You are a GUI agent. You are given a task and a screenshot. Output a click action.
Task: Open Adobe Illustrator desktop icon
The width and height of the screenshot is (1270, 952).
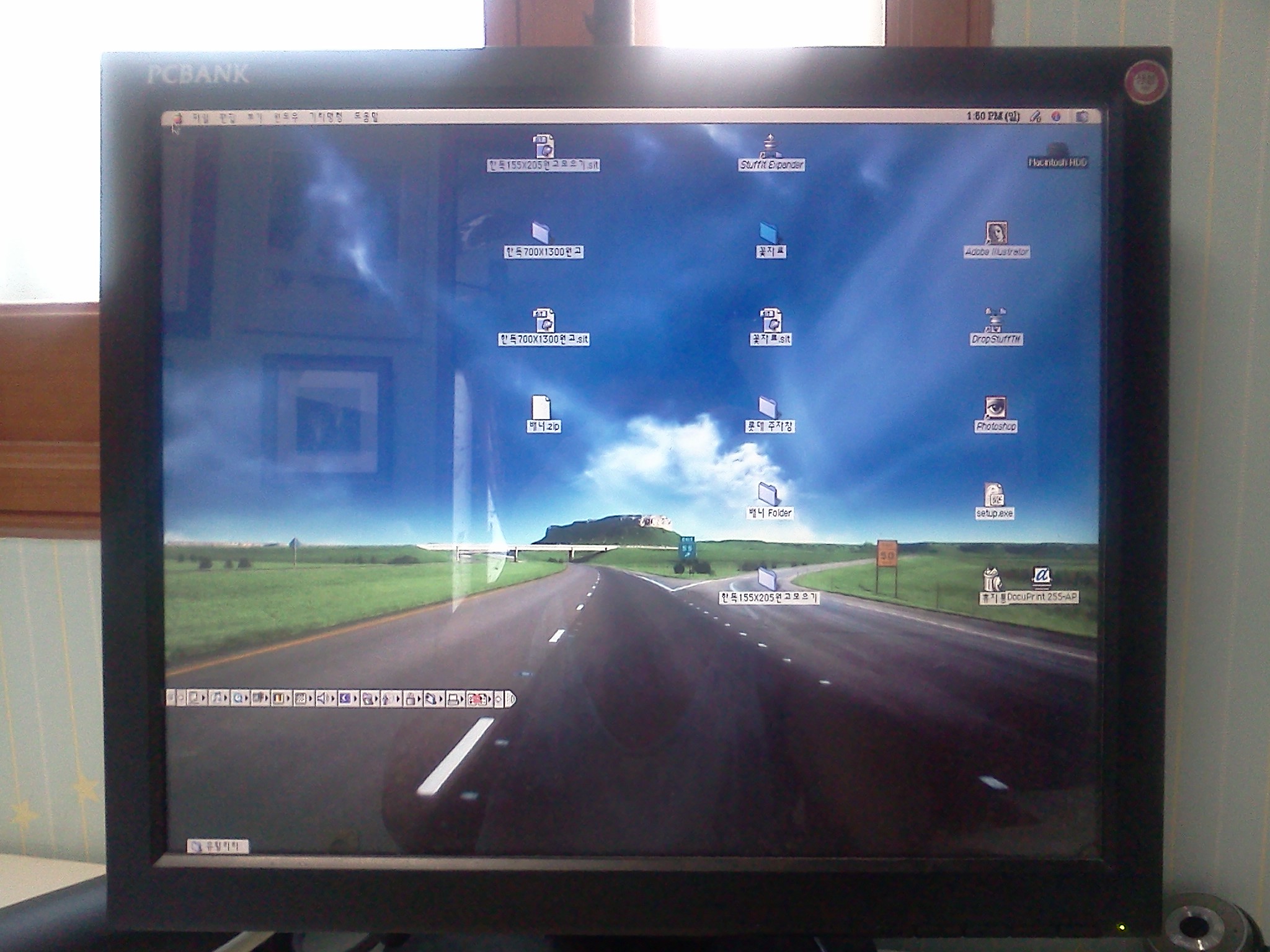[996, 234]
